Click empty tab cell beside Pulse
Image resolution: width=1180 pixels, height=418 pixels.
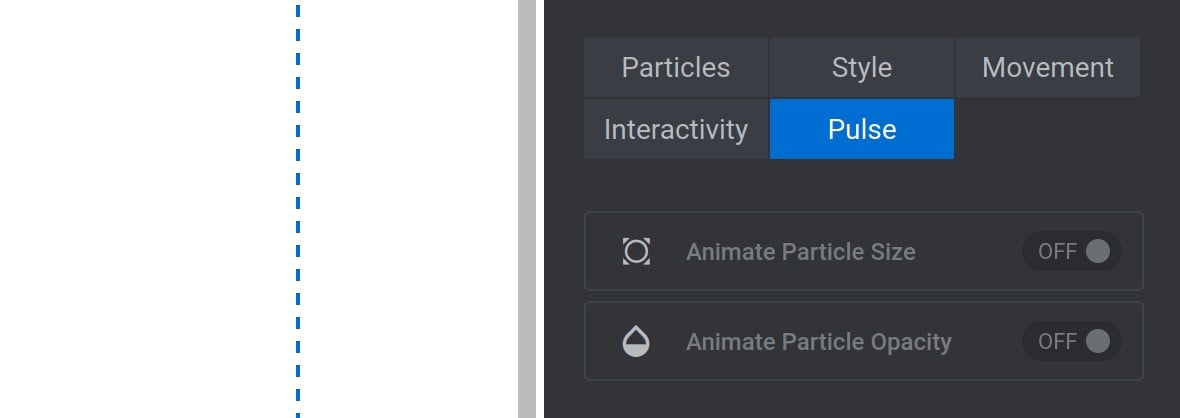click(1048, 129)
